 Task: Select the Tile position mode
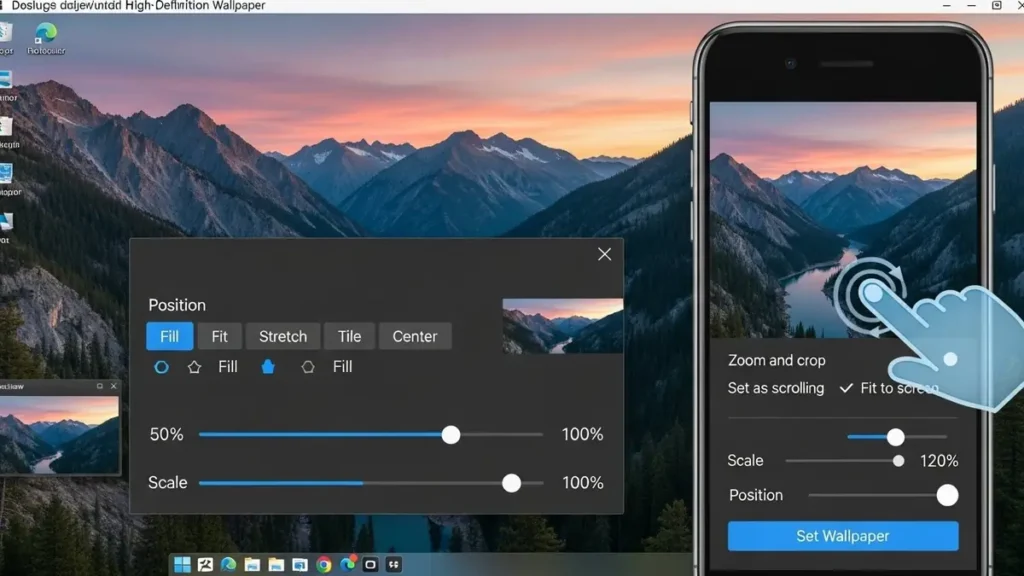[349, 336]
